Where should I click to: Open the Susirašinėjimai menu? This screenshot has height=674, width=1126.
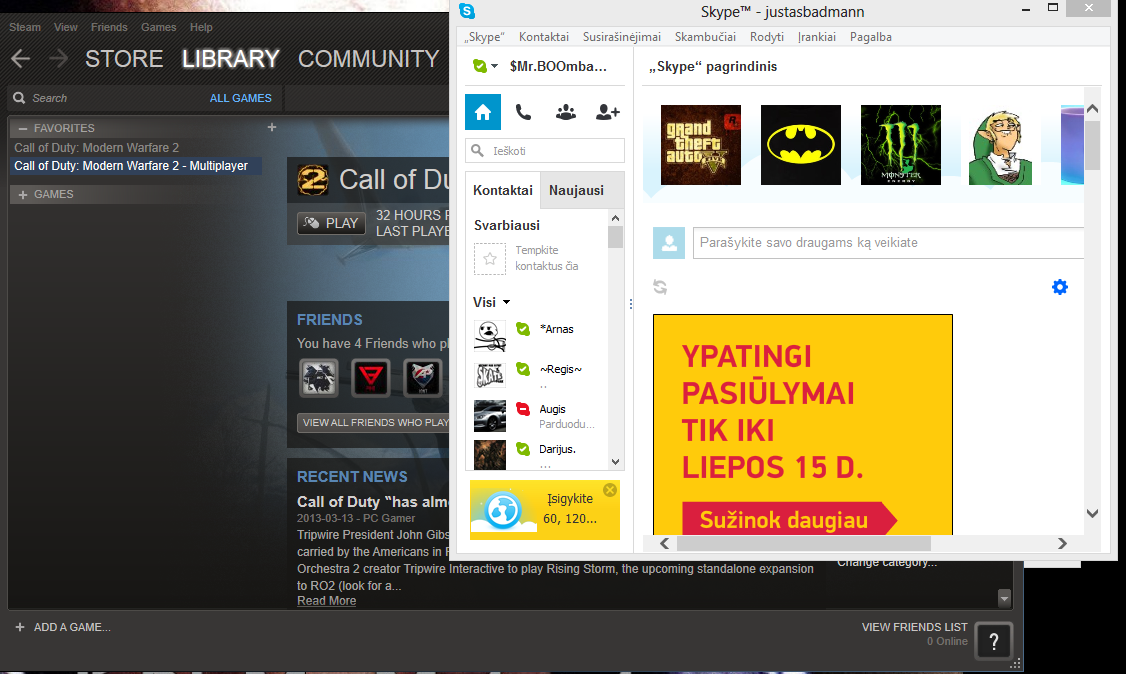pos(622,37)
